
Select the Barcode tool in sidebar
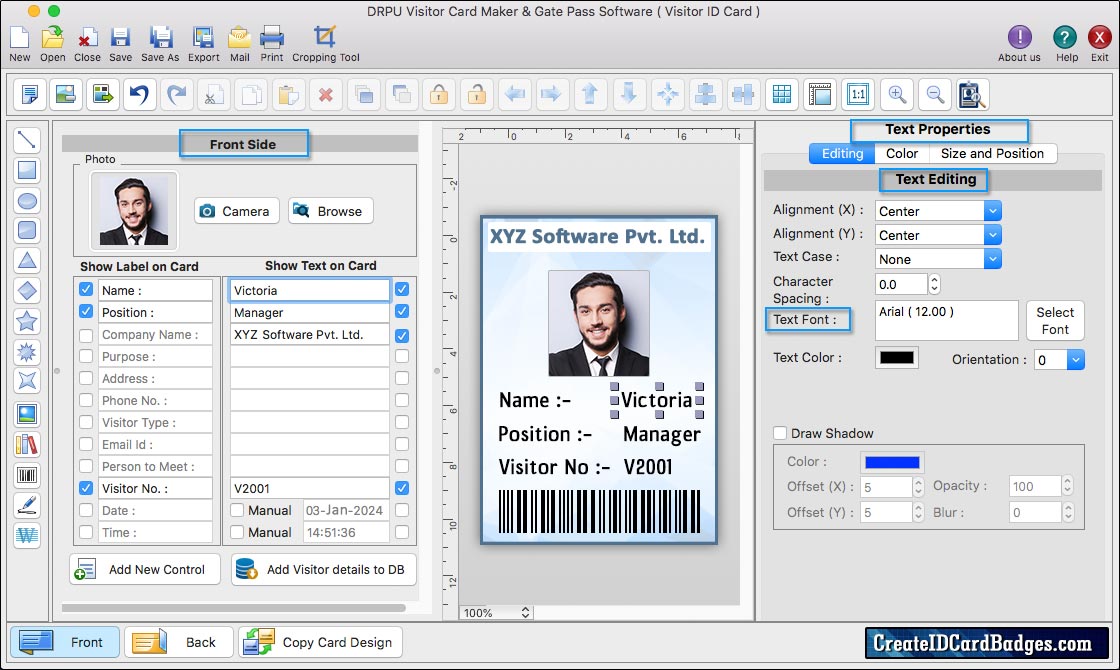27,475
